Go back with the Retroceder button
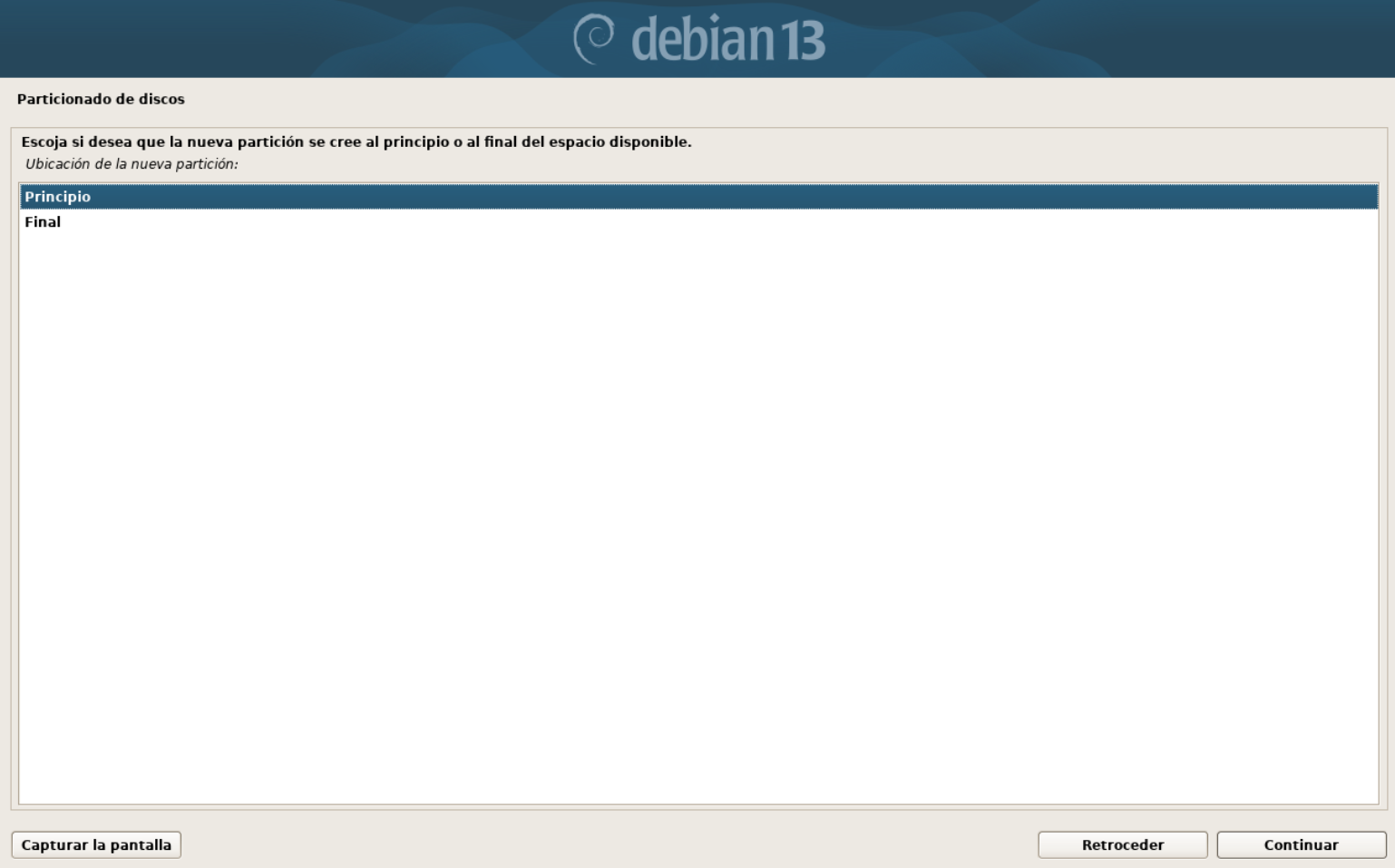 [1122, 844]
